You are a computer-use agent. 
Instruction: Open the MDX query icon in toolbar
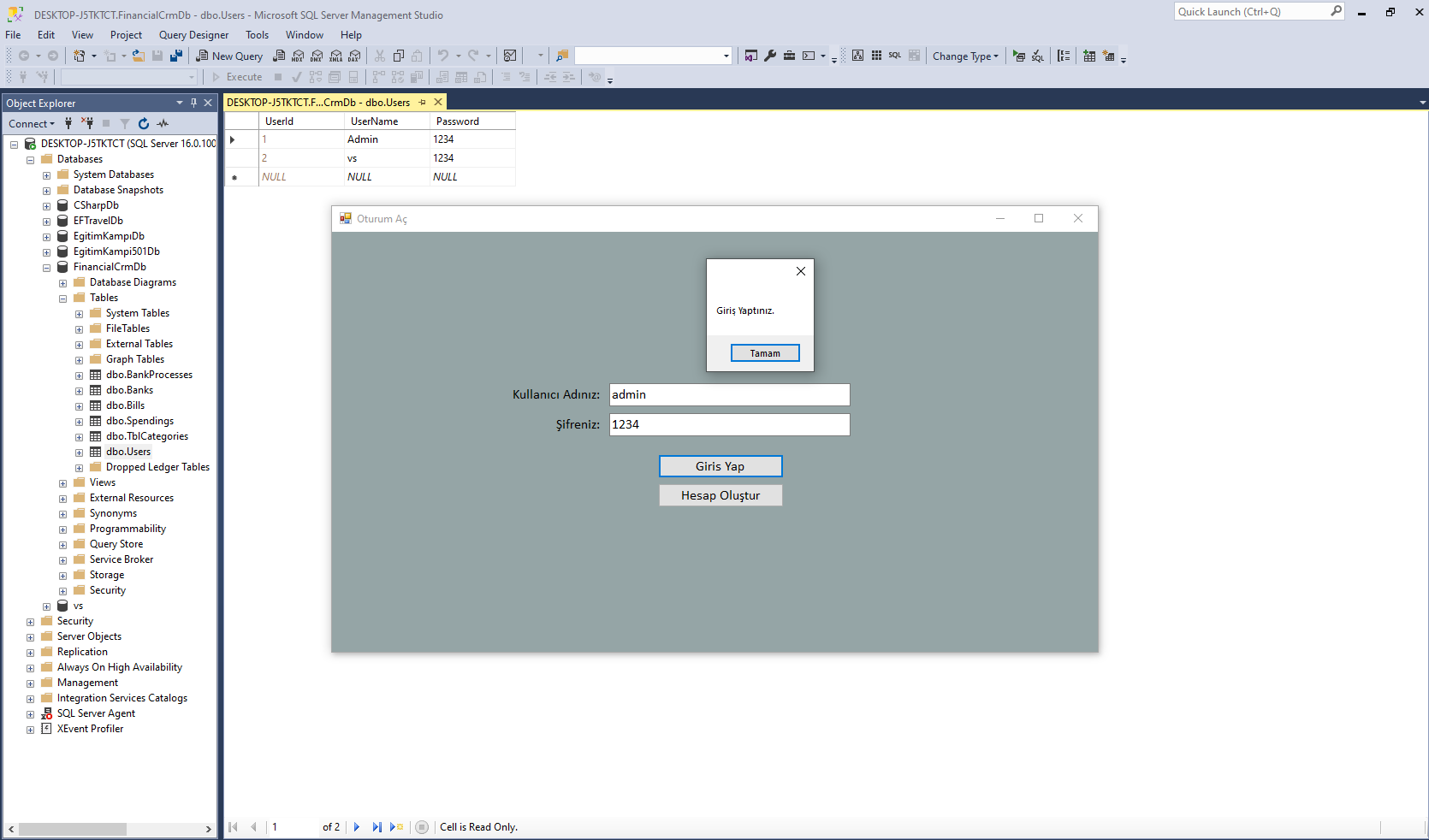[298, 56]
